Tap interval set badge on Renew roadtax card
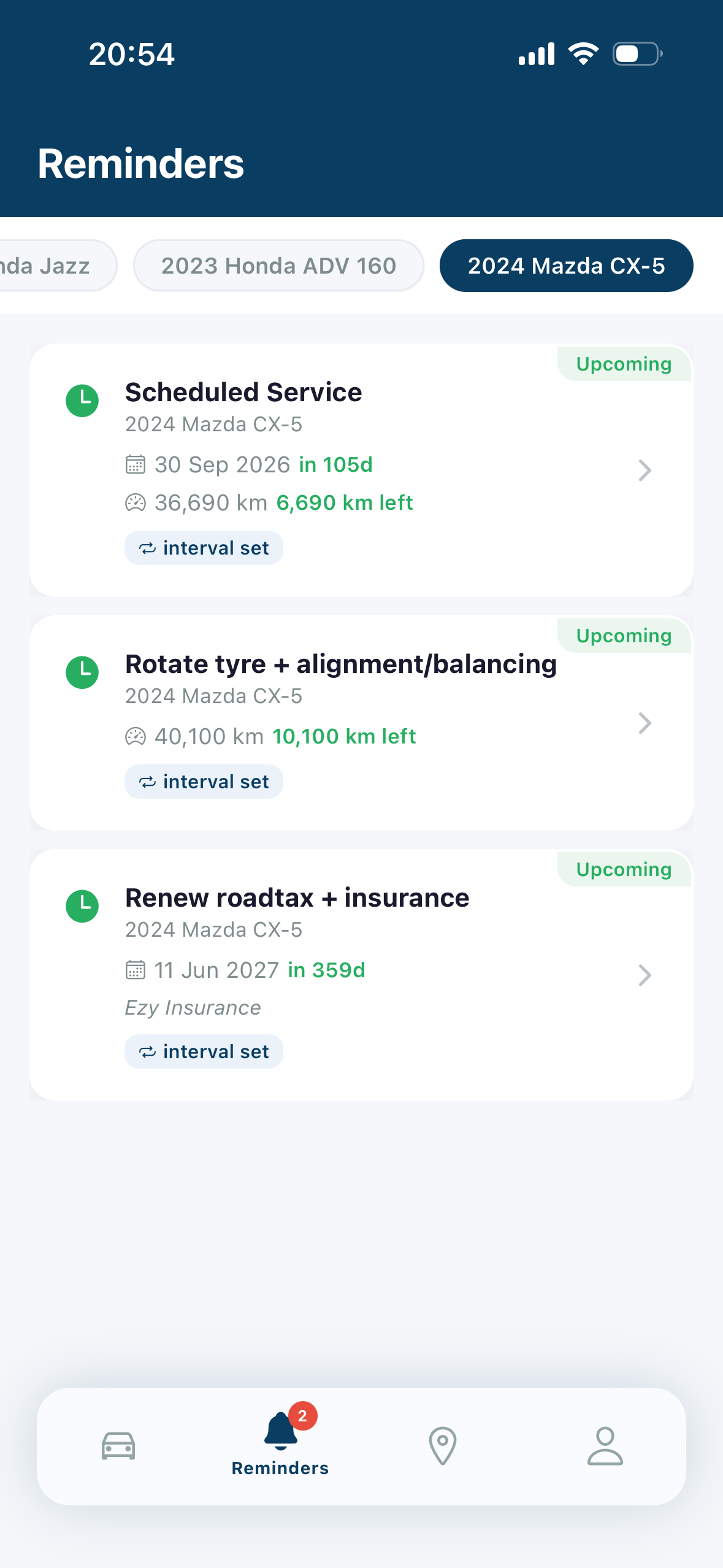This screenshot has height=1568, width=723. tap(204, 1051)
